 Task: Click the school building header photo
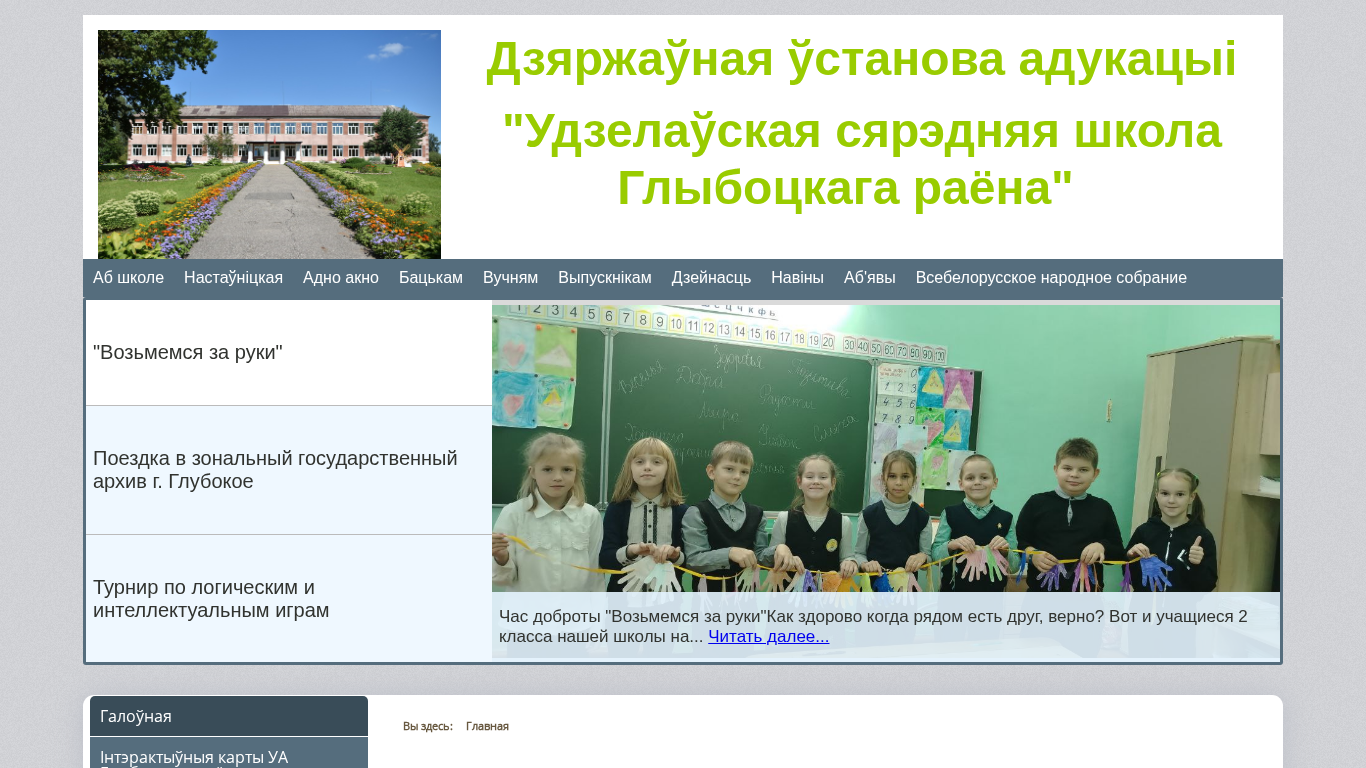(269, 144)
